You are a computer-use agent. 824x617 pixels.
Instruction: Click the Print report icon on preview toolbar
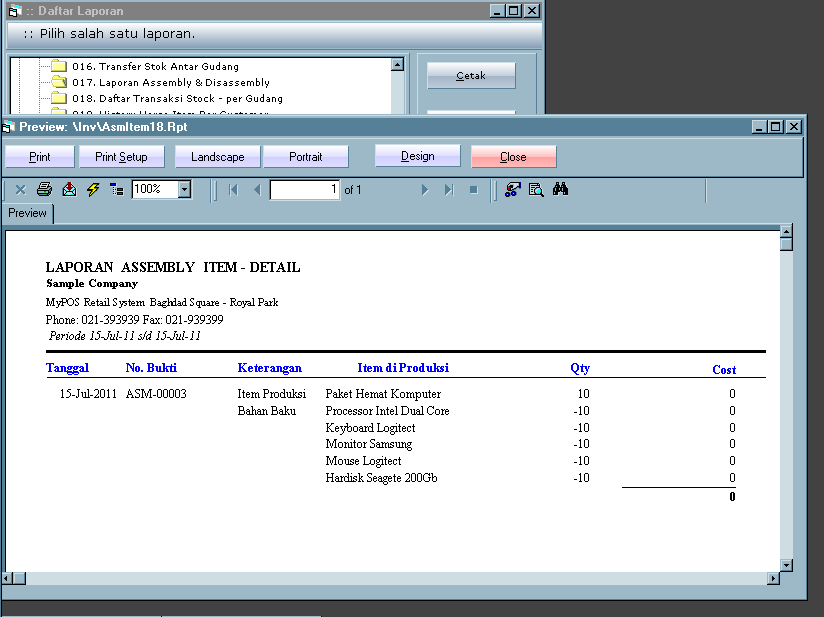coord(44,189)
